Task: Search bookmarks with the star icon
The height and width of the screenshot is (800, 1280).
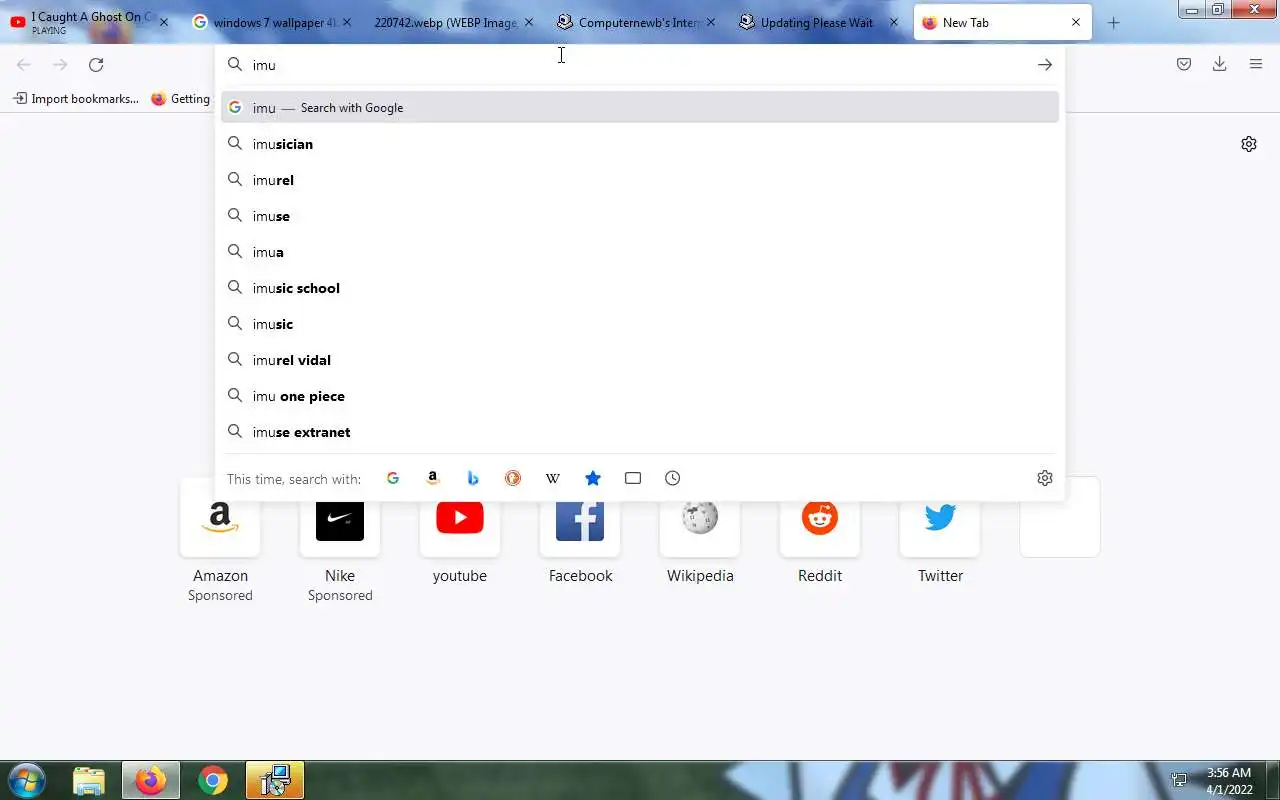Action: (x=593, y=478)
